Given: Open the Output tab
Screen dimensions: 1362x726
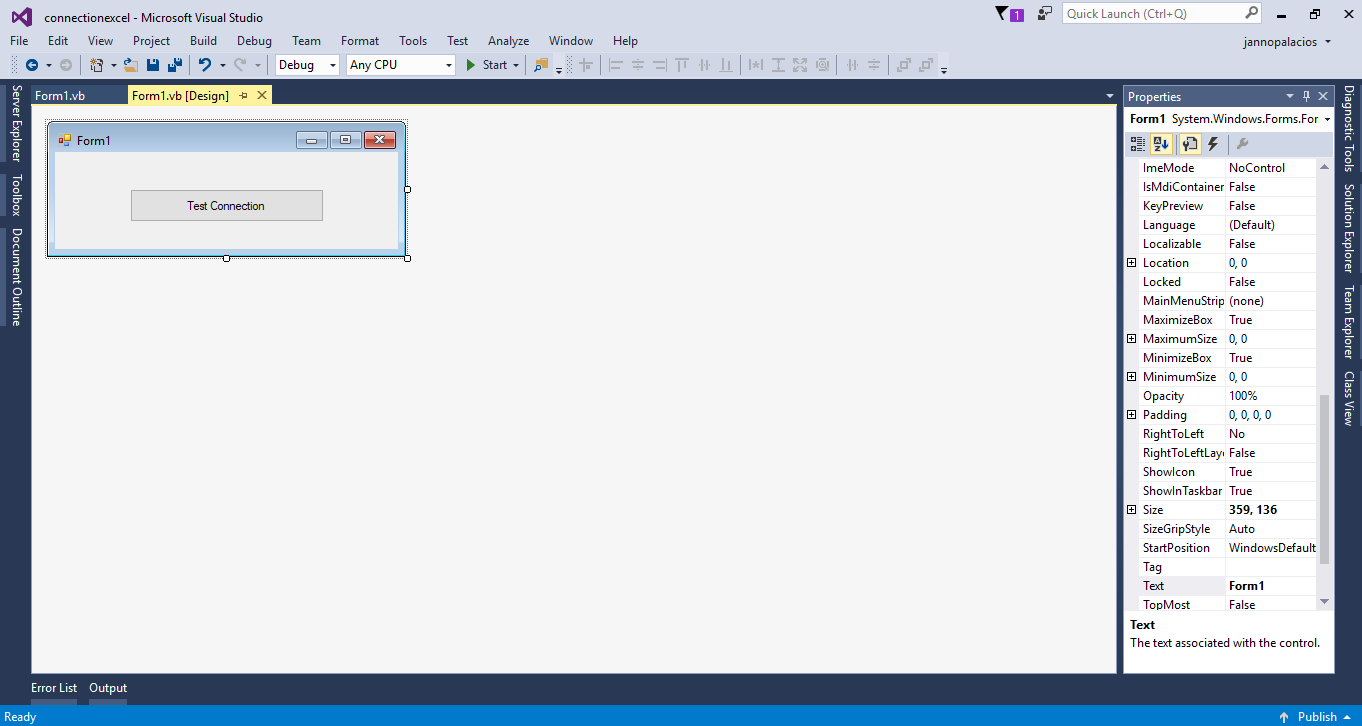Looking at the screenshot, I should point(108,688).
